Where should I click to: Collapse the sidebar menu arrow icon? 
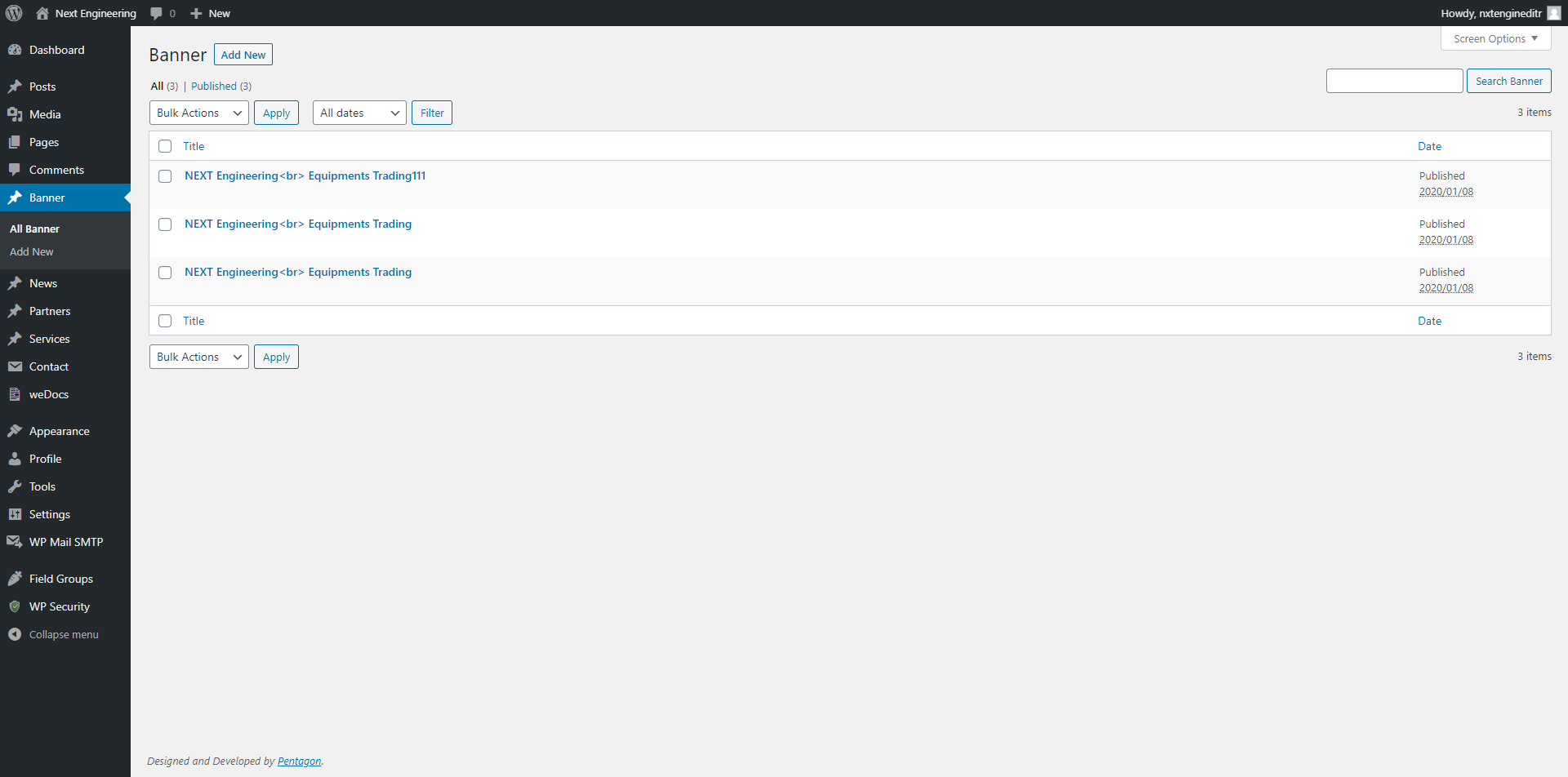(x=15, y=634)
